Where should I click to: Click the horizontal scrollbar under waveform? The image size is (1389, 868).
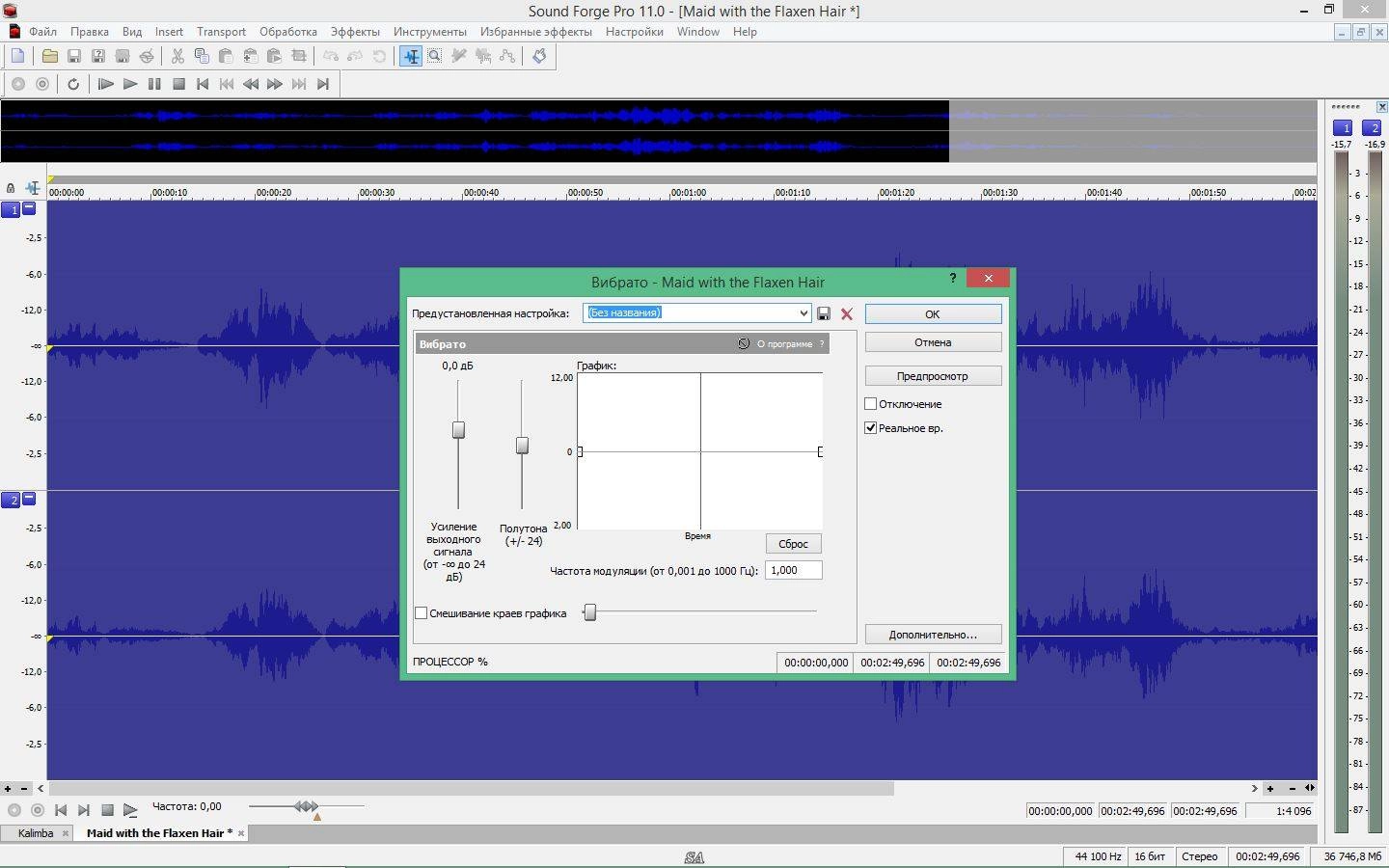[x=472, y=788]
